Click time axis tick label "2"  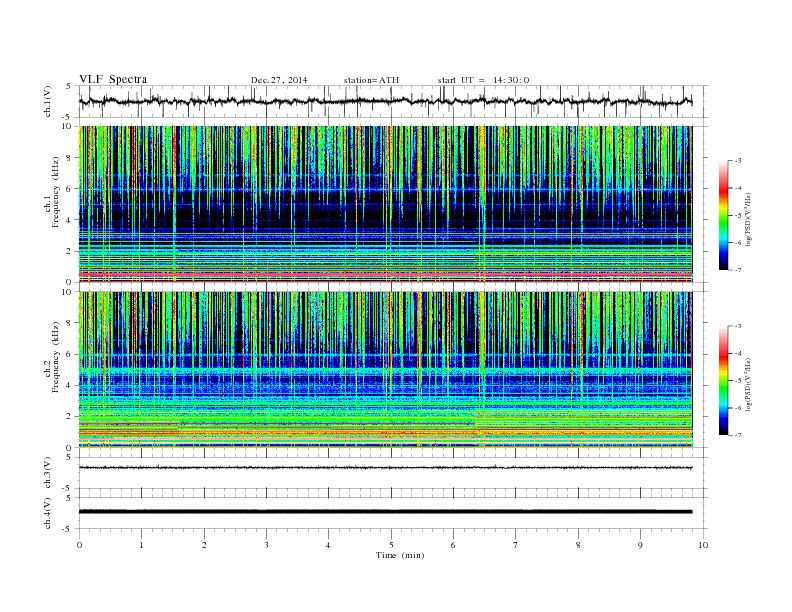click(204, 545)
